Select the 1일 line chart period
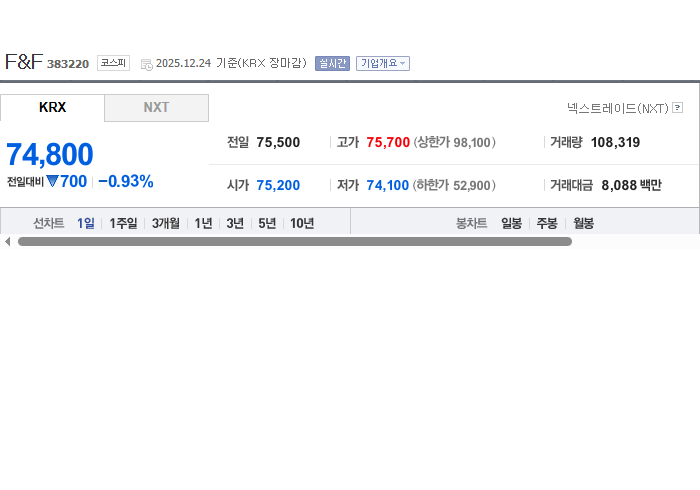 coord(86,223)
